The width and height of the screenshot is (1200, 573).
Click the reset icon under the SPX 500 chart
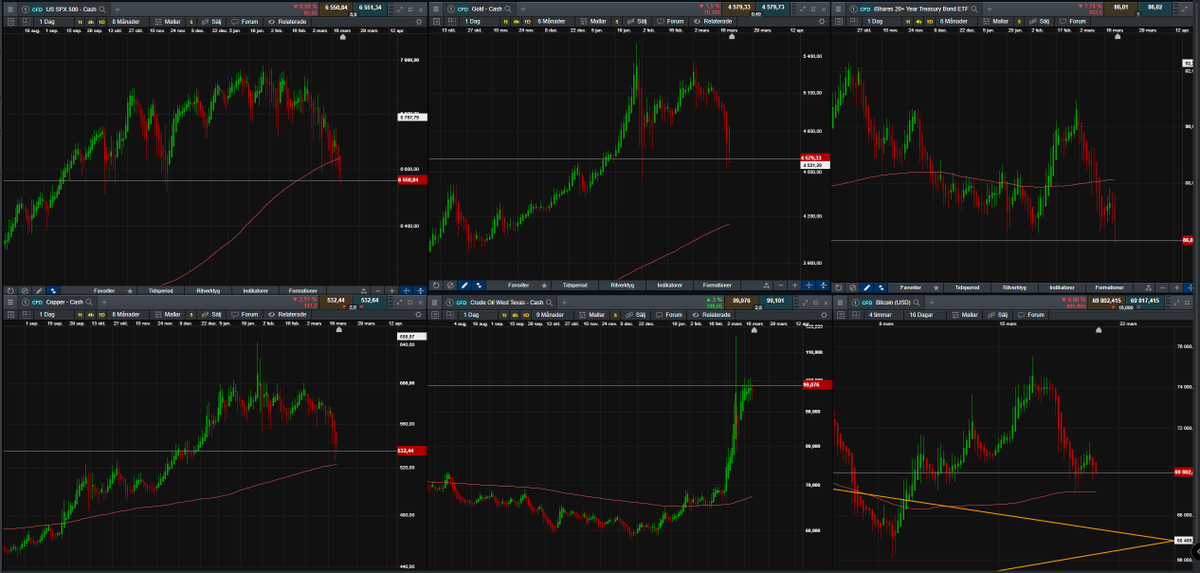pyautogui.click(x=10, y=291)
